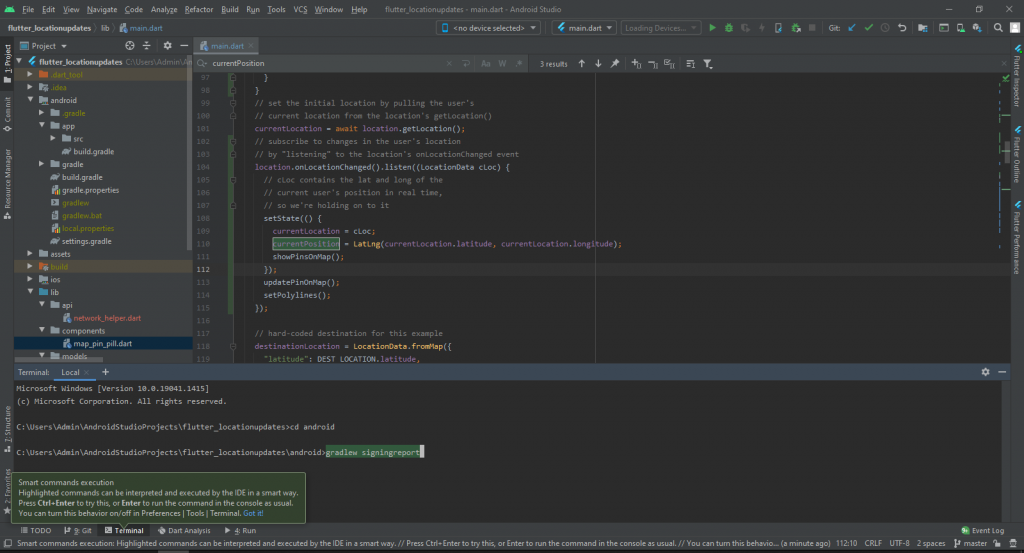Hide the Project panel
This screenshot has height=553, width=1024.
[x=184, y=46]
